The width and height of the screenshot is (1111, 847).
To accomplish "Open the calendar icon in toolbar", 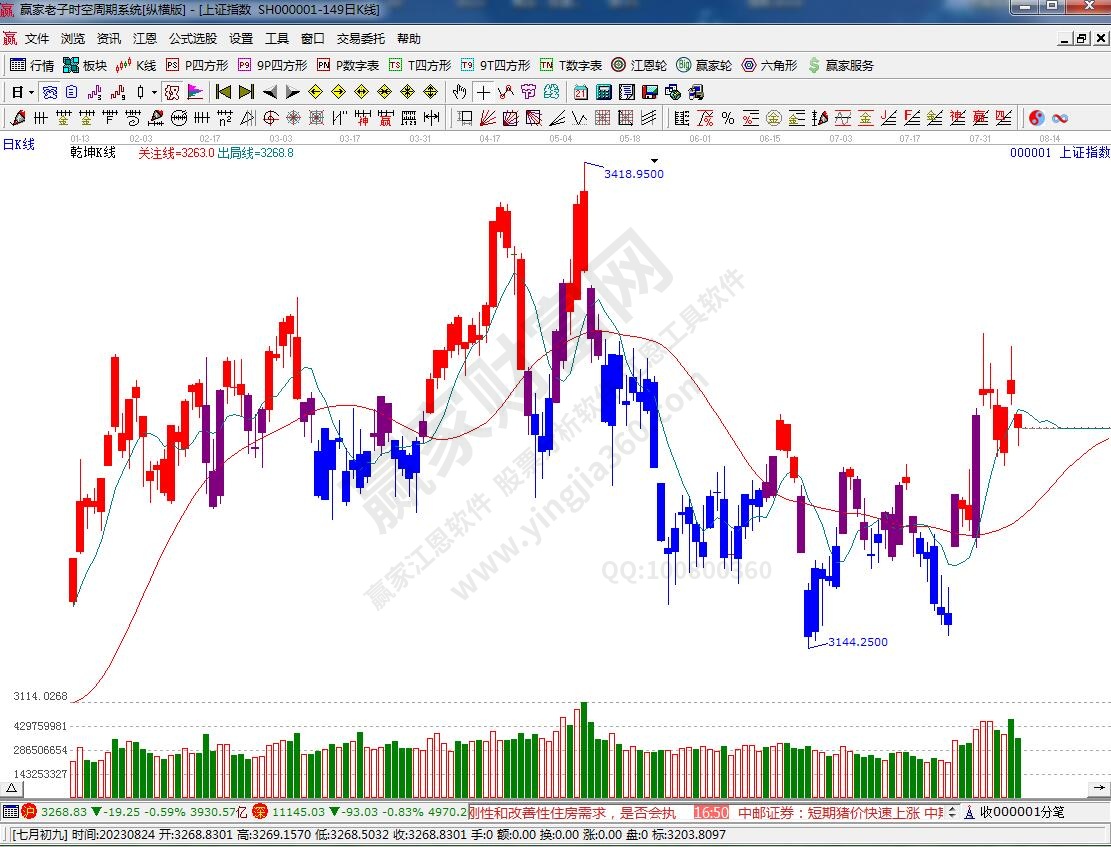I will point(581,92).
